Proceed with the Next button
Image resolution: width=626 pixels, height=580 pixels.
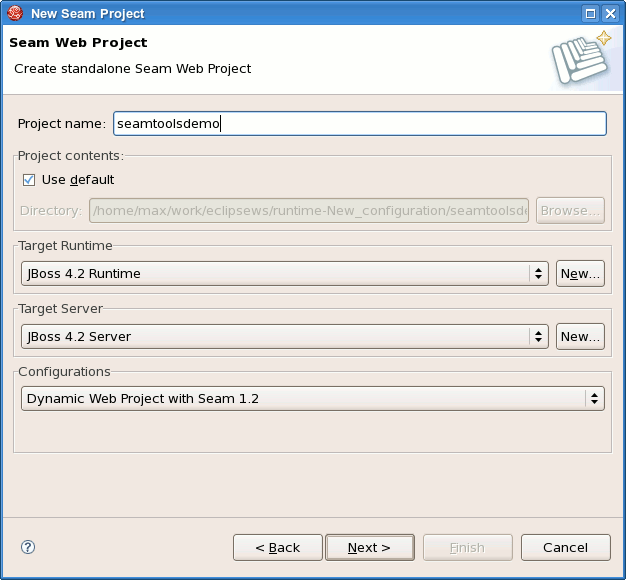[370, 548]
